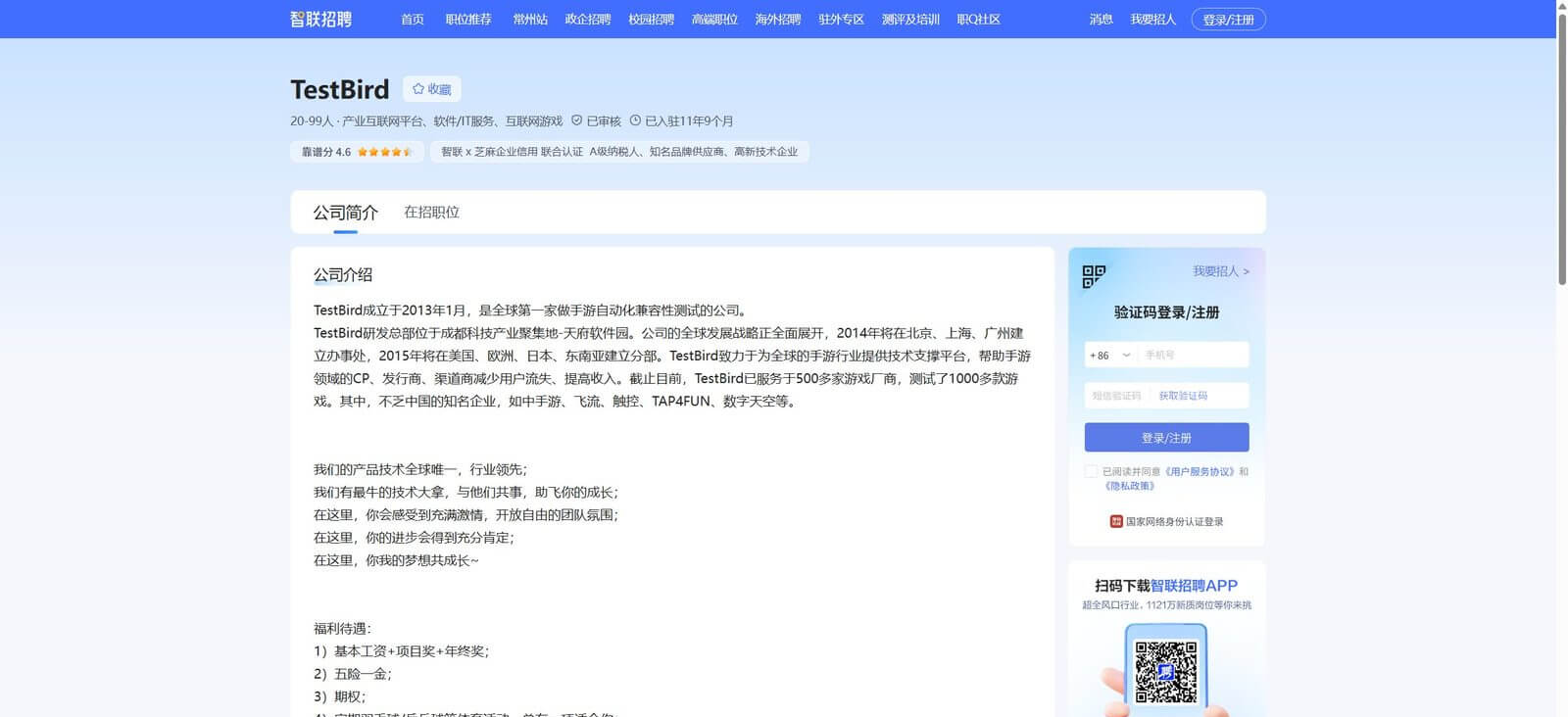This screenshot has width=1568, height=717.
Task: Click the blue 登录/注册 submit button
Action: tap(1166, 438)
